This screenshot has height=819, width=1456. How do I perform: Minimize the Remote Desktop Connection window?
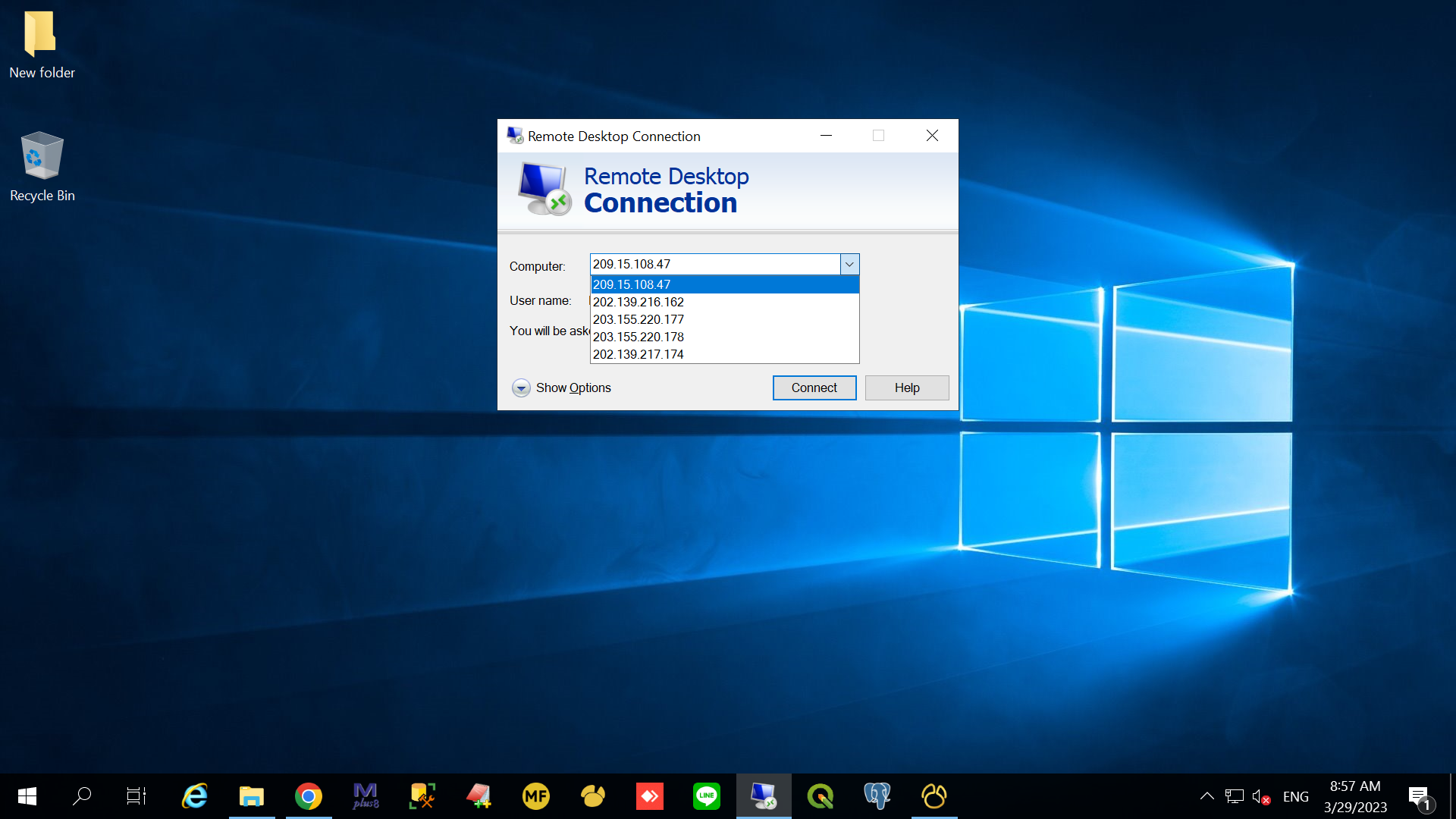(x=826, y=136)
